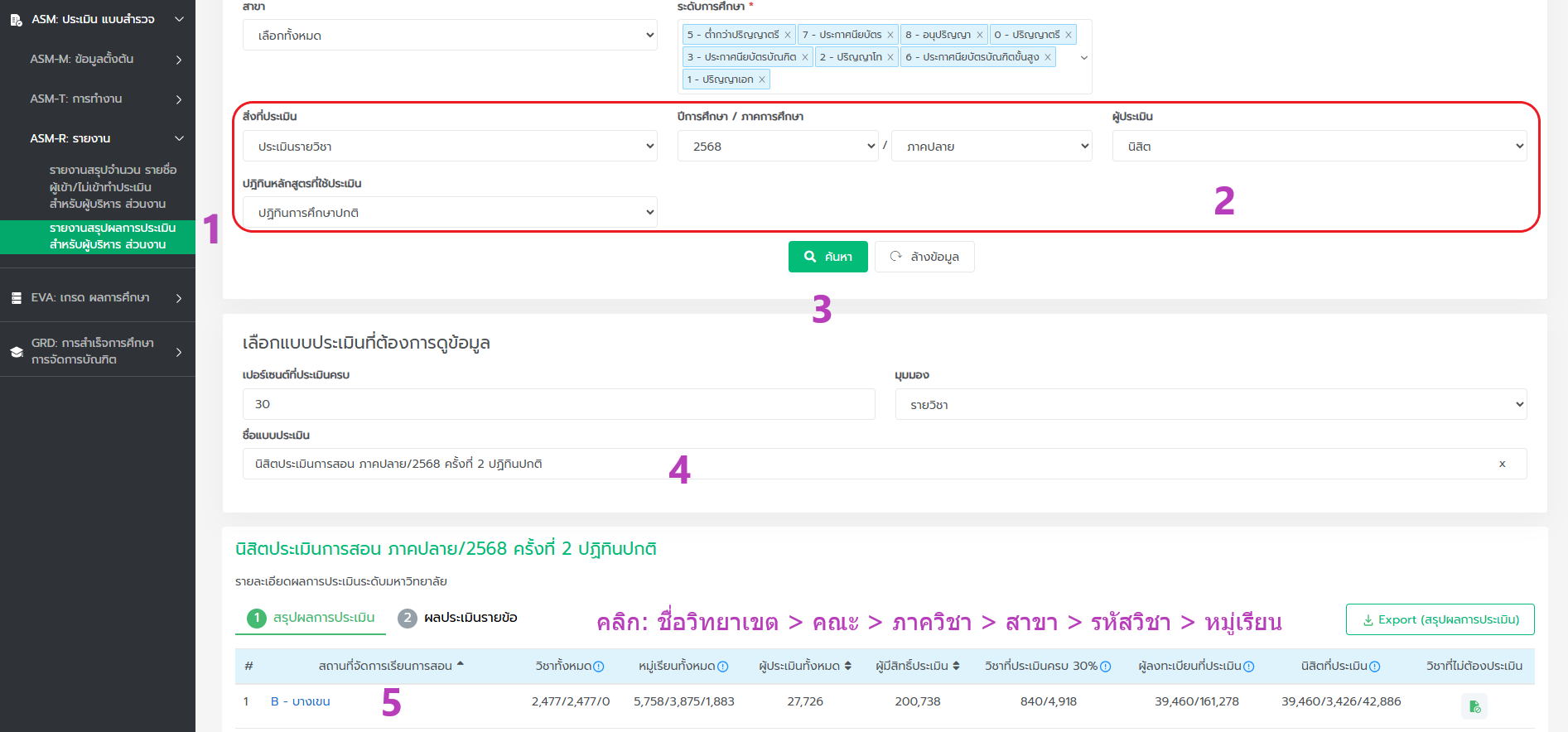Click the green ค้นหา search button

(827, 257)
